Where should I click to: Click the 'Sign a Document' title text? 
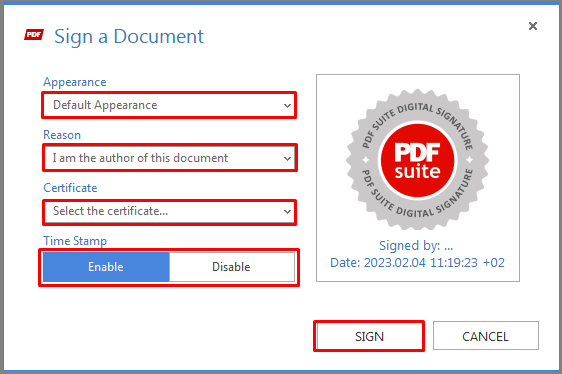pyautogui.click(x=129, y=37)
